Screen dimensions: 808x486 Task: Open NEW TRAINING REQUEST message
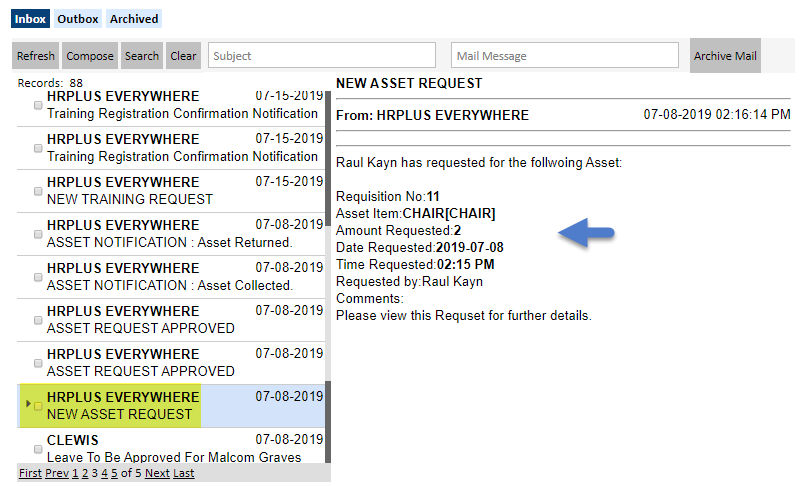[130, 199]
